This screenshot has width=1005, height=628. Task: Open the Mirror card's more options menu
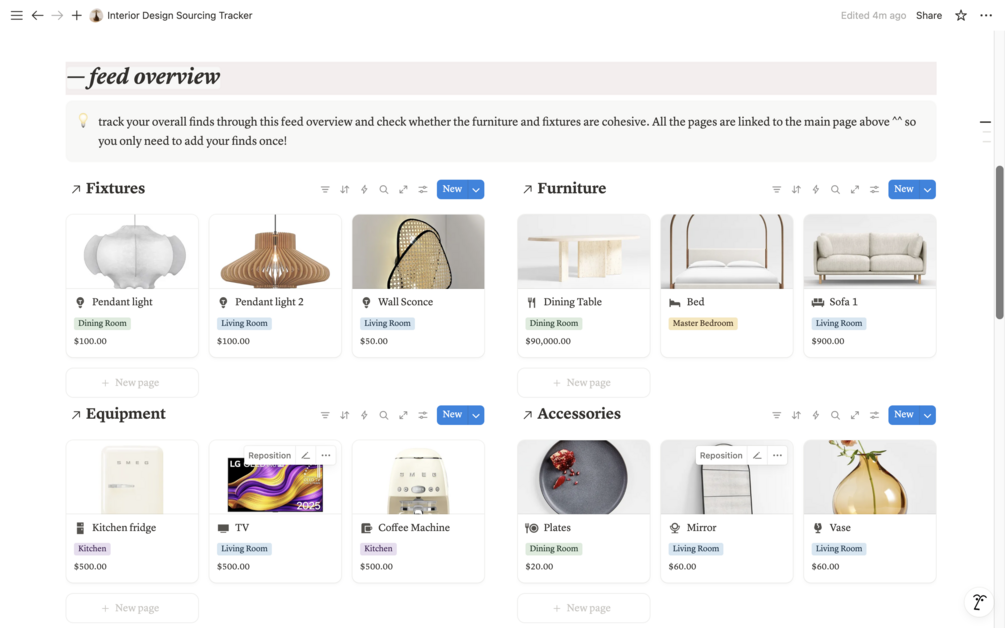pos(777,455)
